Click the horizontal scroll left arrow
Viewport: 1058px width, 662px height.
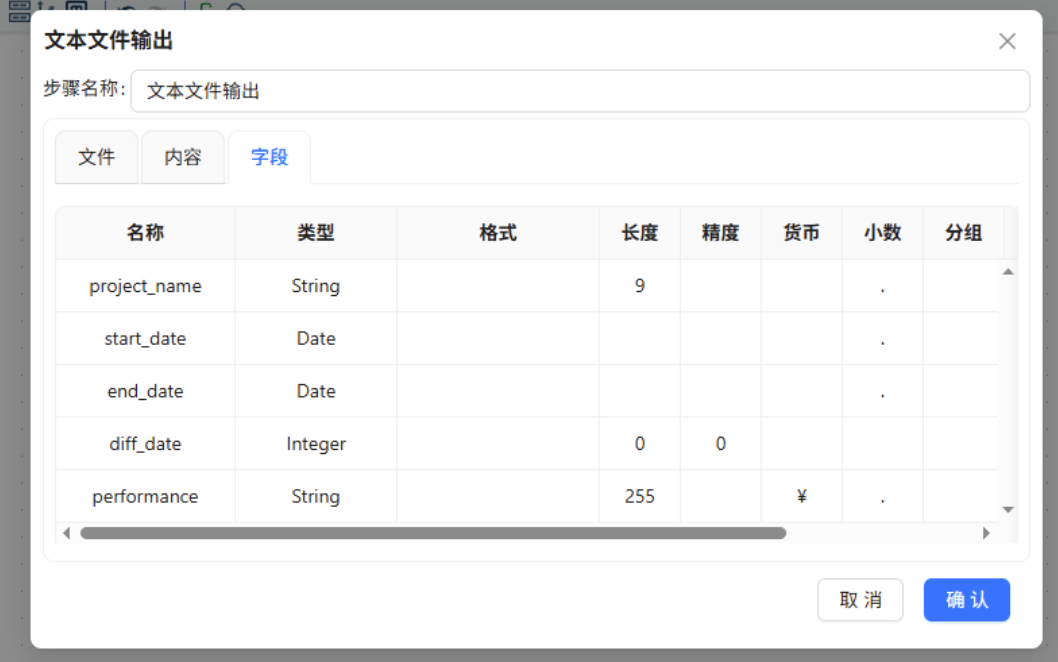[66, 533]
